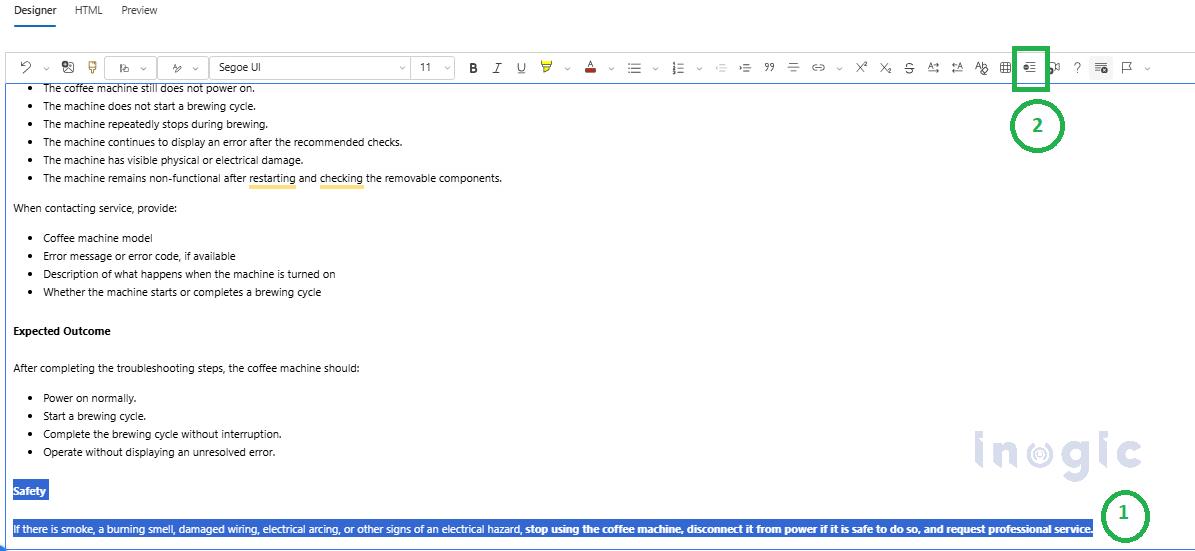Switch to the Designer tab
This screenshot has width=1195, height=551.
(35, 10)
